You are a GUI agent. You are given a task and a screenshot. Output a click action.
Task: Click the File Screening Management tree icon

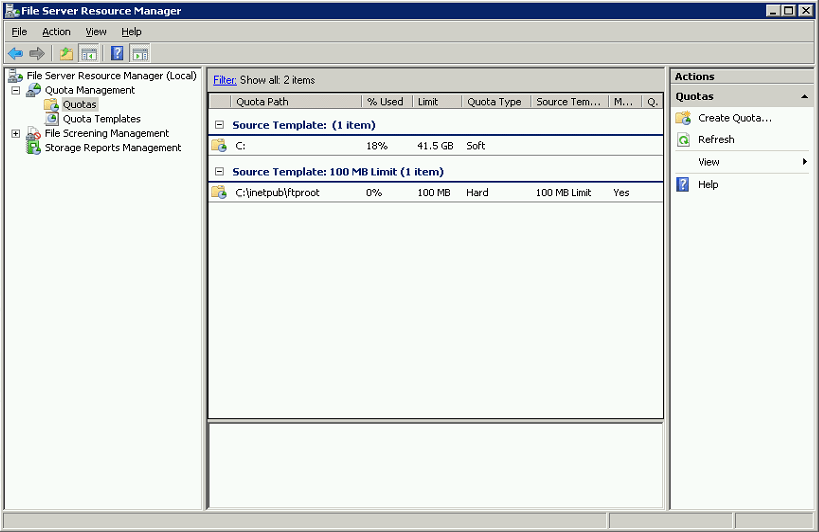point(33,134)
